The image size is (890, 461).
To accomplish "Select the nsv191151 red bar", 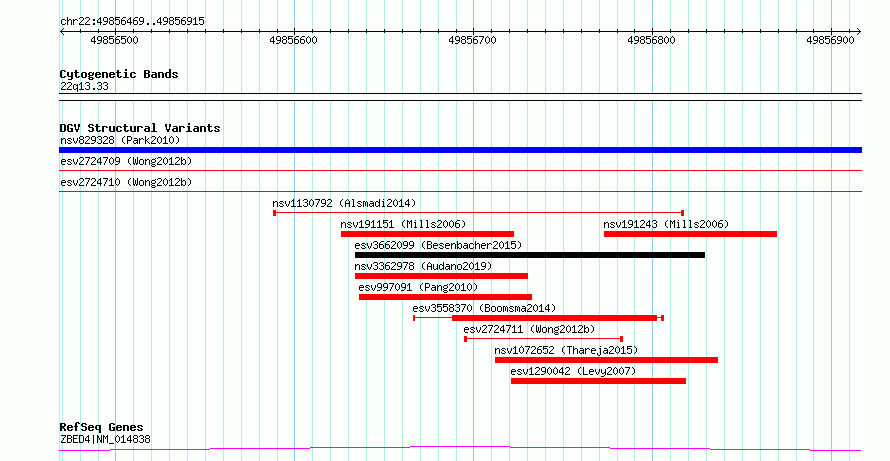I will point(427,234).
